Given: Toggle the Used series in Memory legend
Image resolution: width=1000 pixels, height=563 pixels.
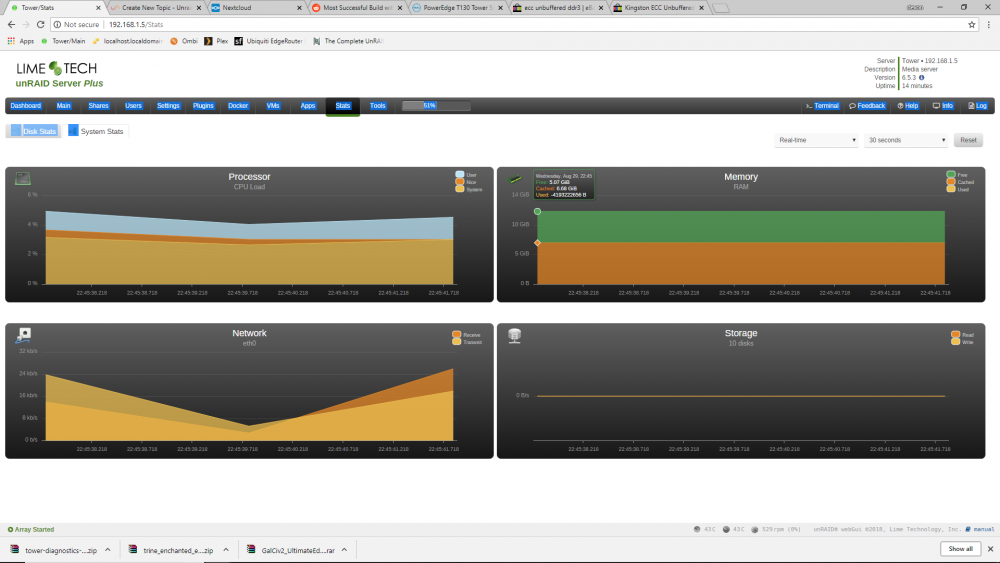Looking at the screenshot, I should coord(958,189).
